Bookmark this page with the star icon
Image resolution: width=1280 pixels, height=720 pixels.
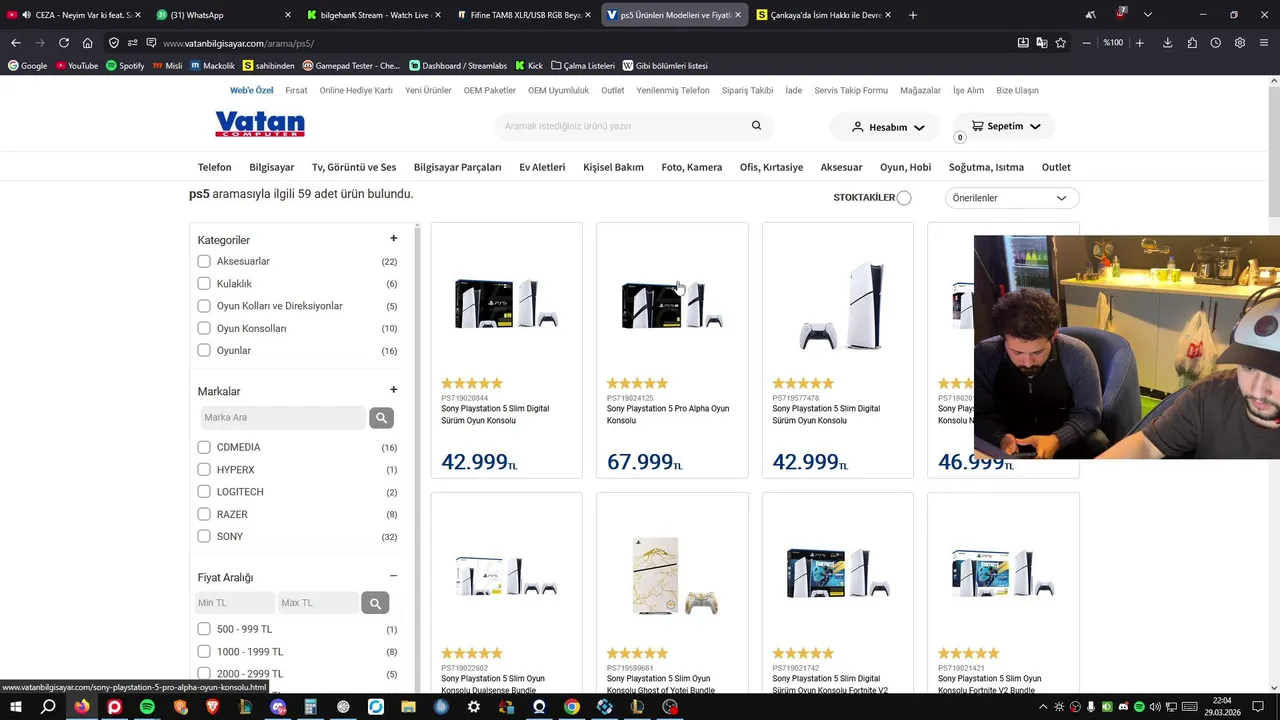[1061, 43]
